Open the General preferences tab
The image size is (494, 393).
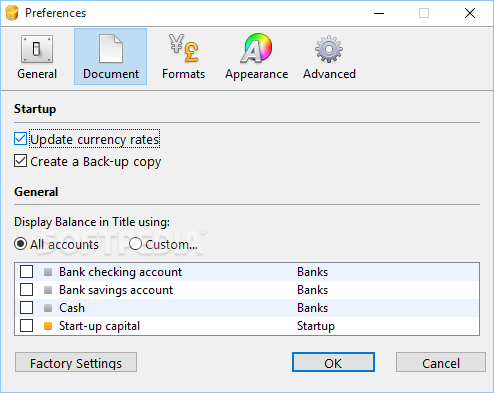pos(37,57)
